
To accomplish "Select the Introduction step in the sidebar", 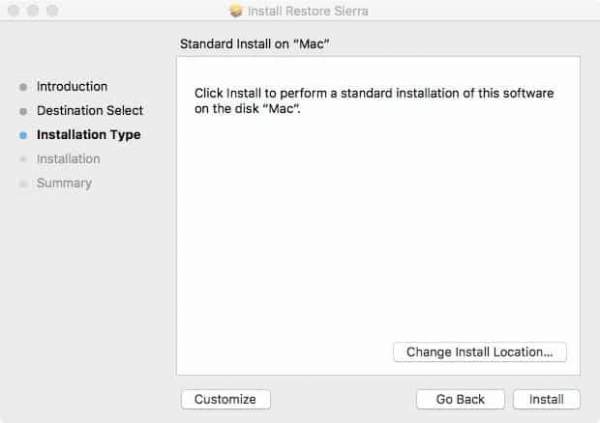I will click(72, 87).
